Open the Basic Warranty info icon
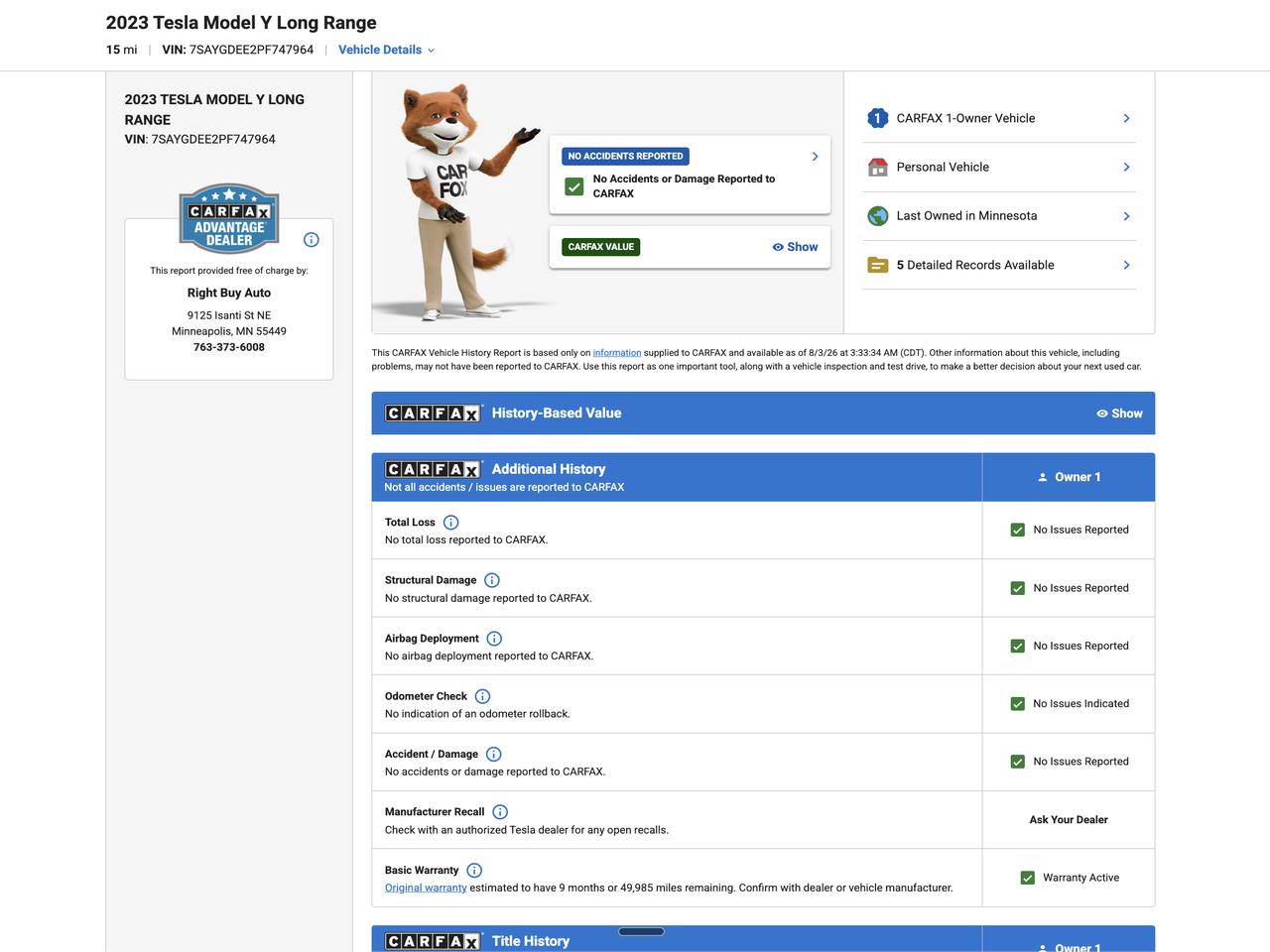The image size is (1270, 952). [474, 871]
